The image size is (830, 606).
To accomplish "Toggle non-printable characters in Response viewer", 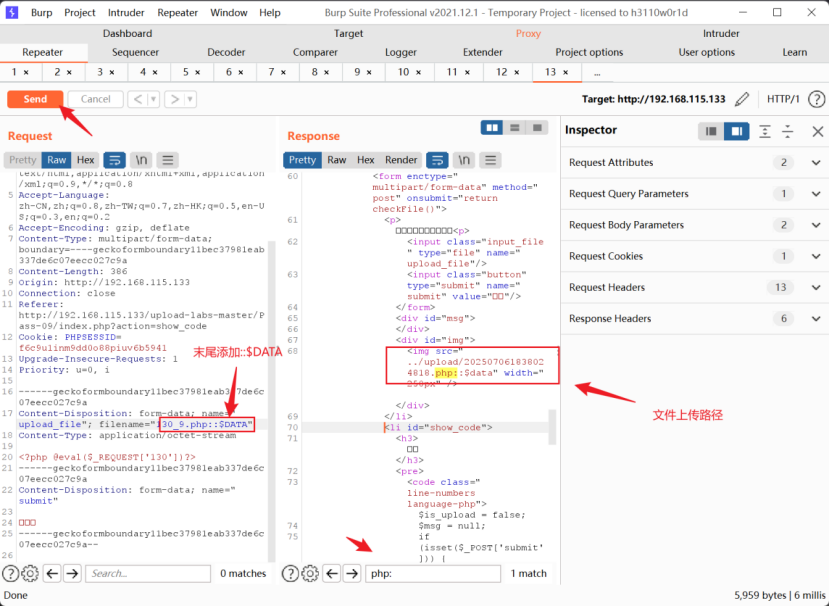I will 464,160.
